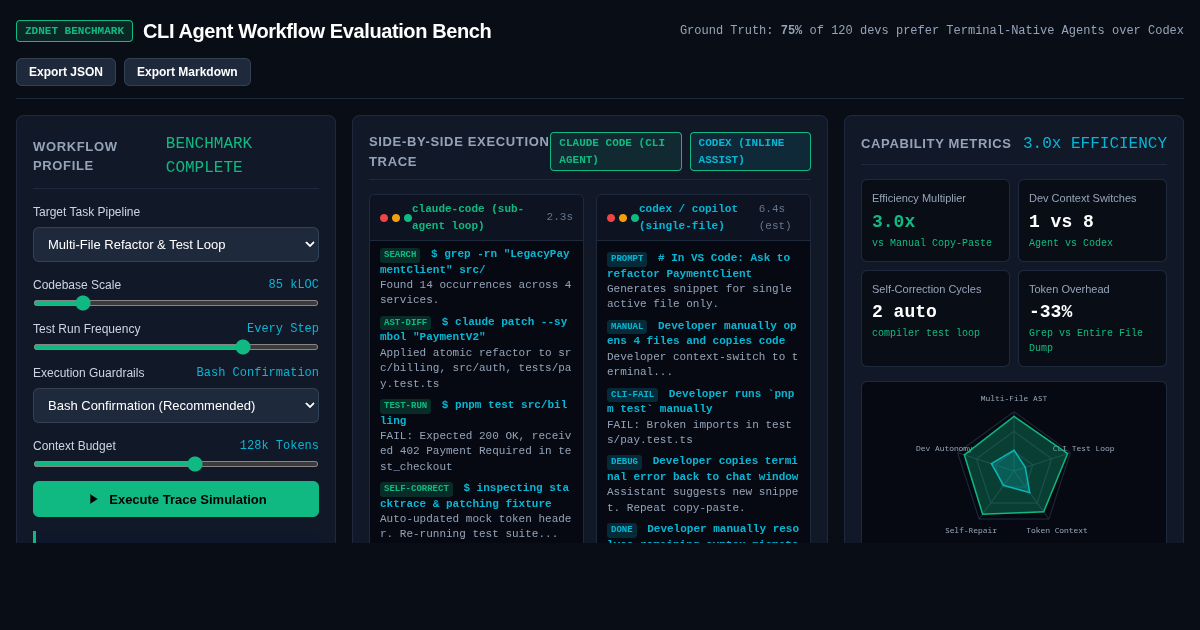Click the codex / copilot (single-file) title
This screenshot has height=630, width=1200.
coord(688,217)
